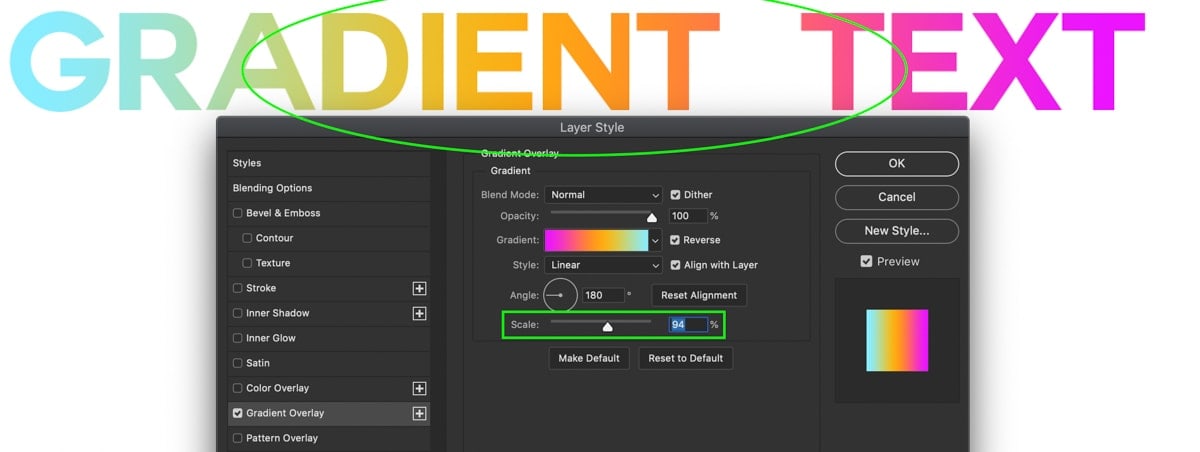The image size is (1200, 452).
Task: Click the New Style button
Action: (897, 231)
